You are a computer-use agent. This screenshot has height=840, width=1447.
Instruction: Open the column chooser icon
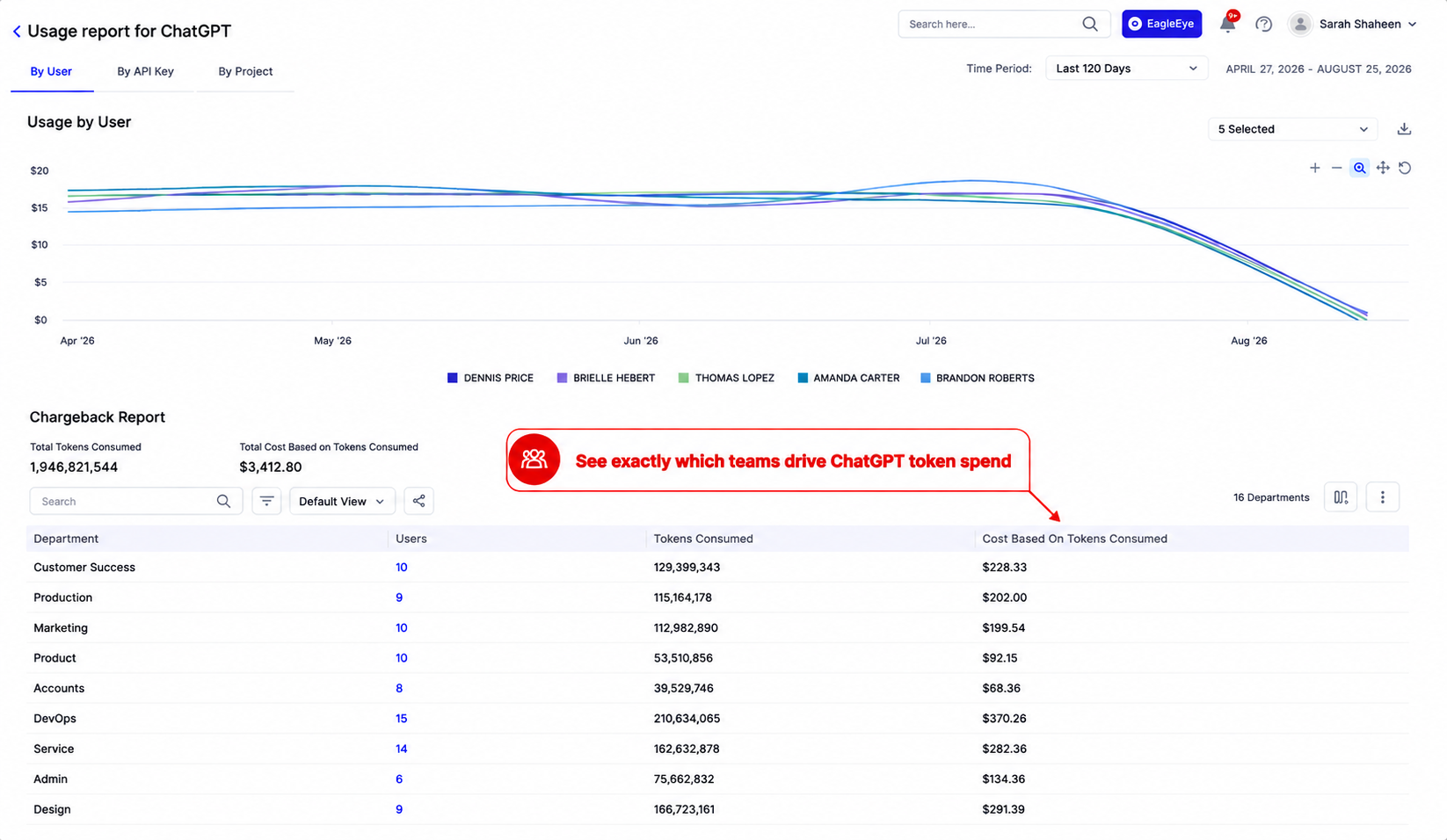(x=1341, y=497)
